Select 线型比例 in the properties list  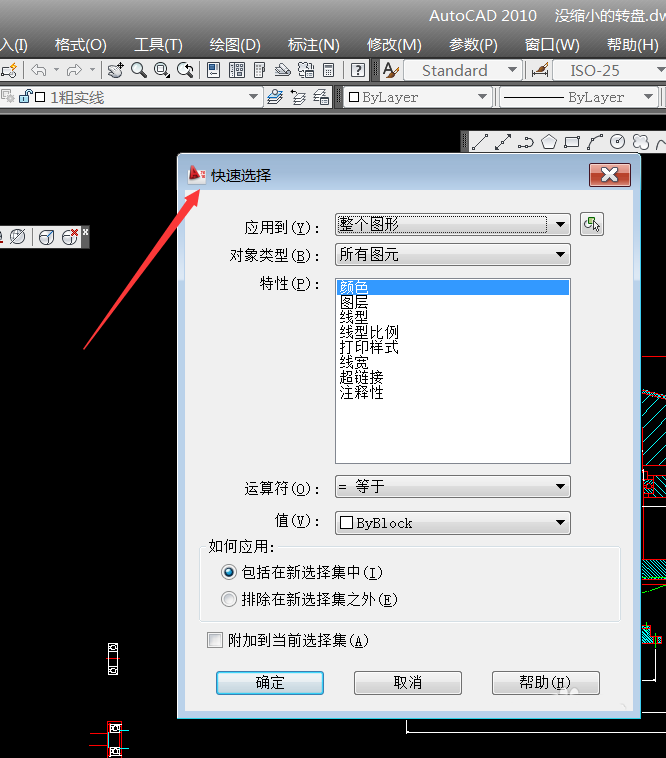point(452,332)
